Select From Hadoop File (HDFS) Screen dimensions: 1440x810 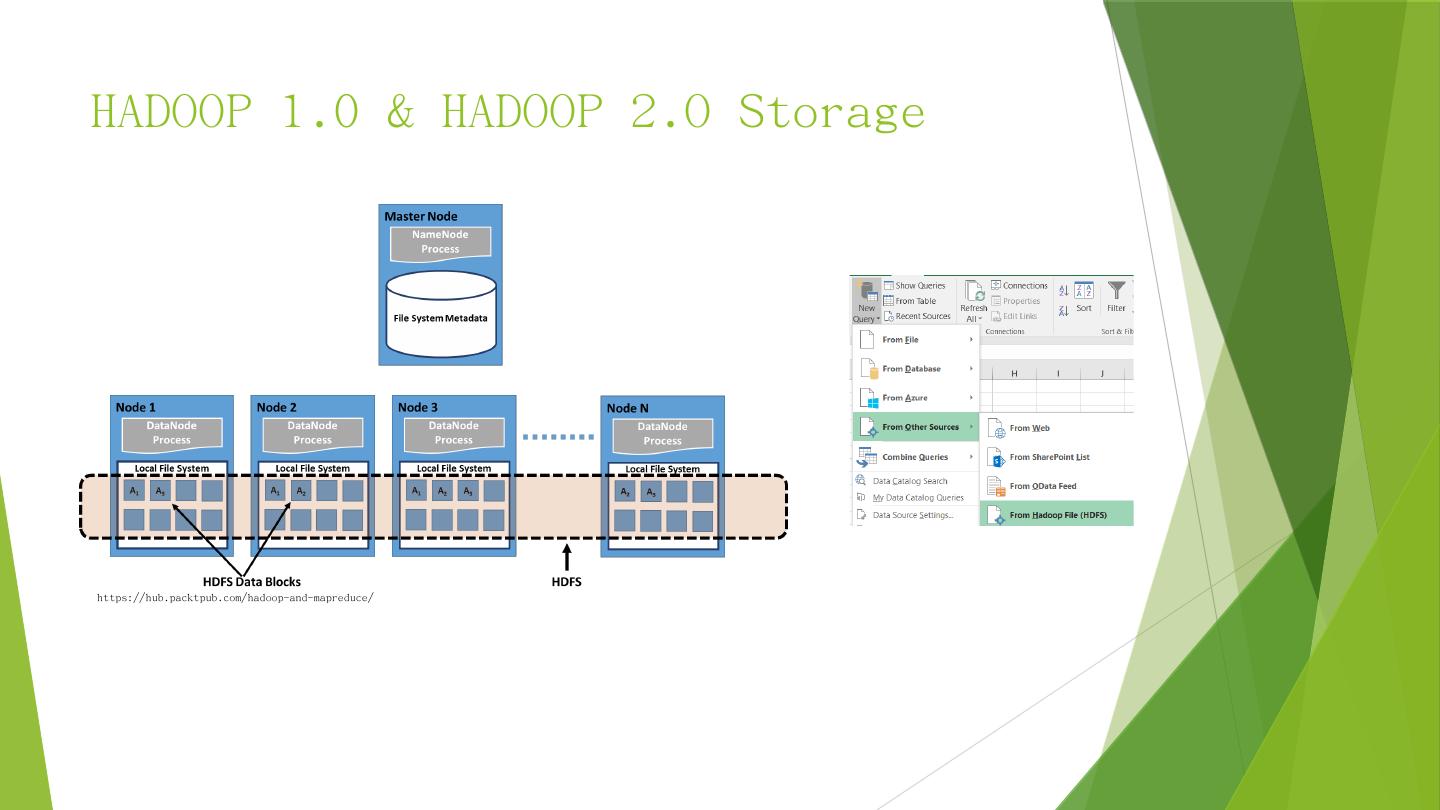(x=1057, y=515)
